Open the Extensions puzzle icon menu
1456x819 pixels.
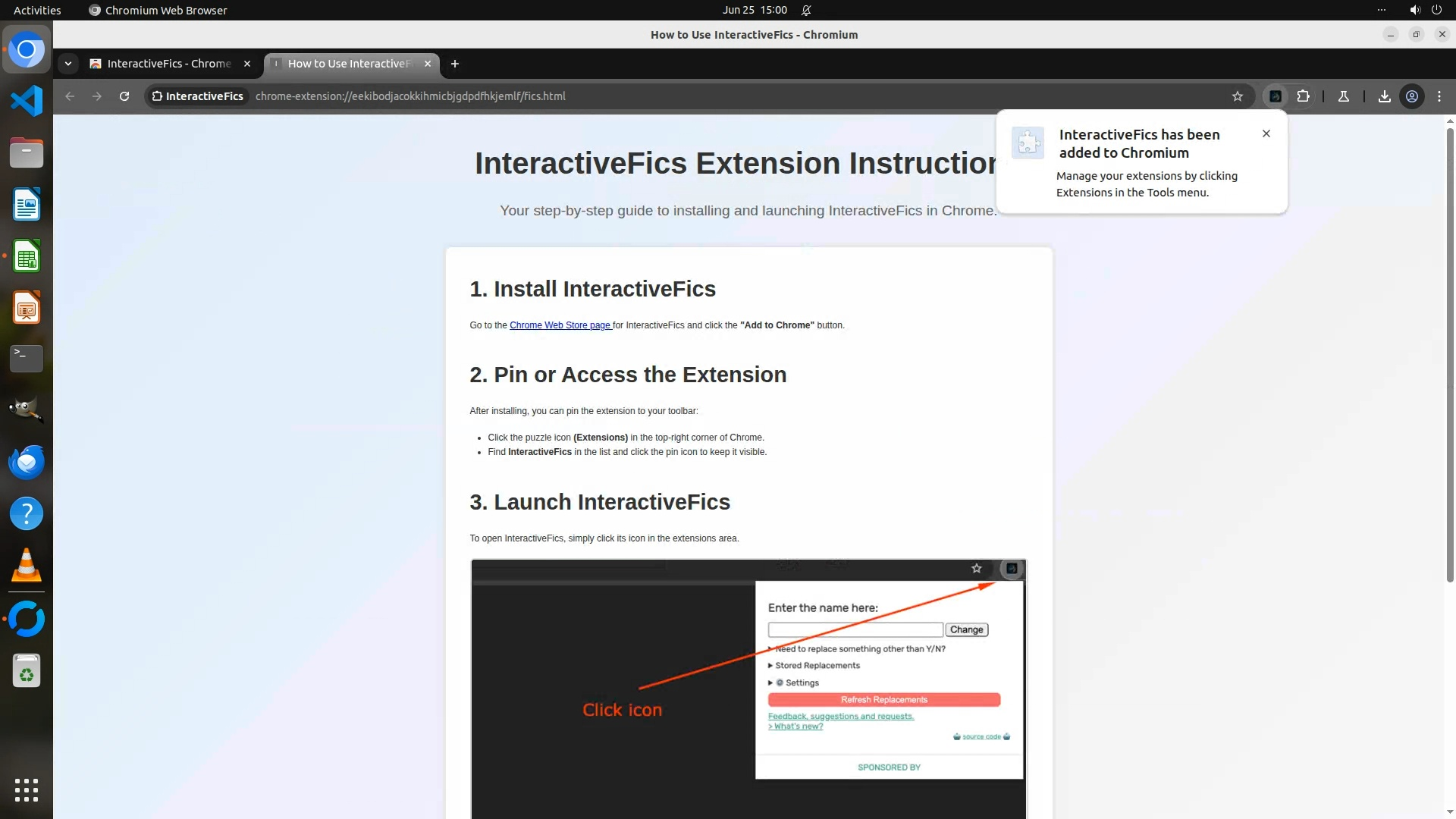coord(1303,96)
